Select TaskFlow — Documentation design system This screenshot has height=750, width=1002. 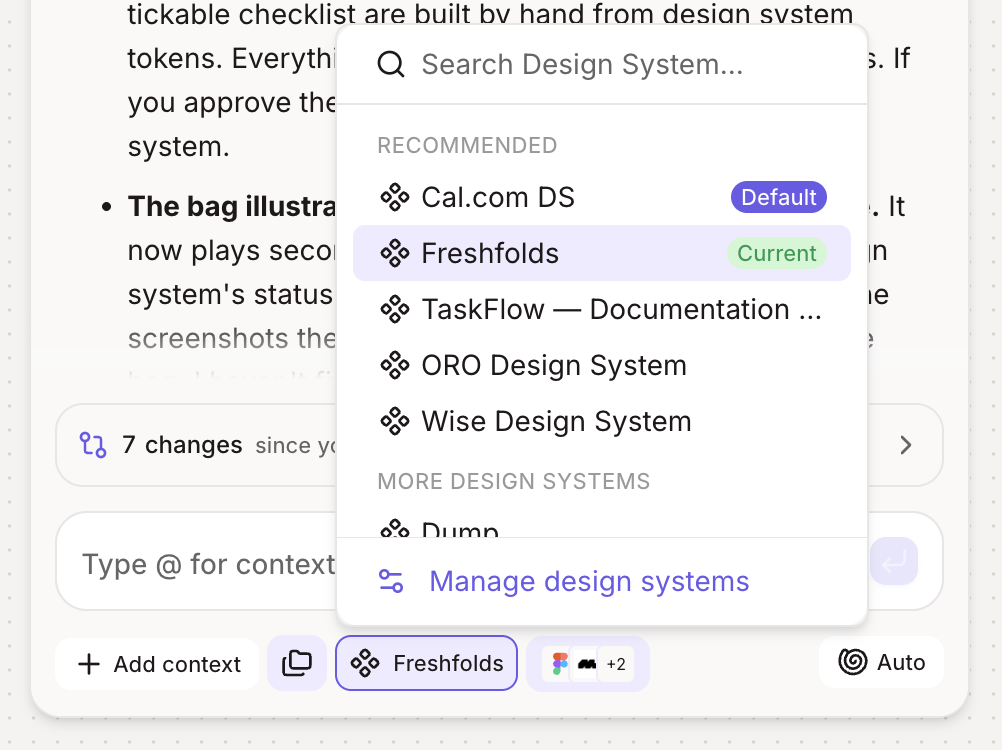tap(602, 309)
